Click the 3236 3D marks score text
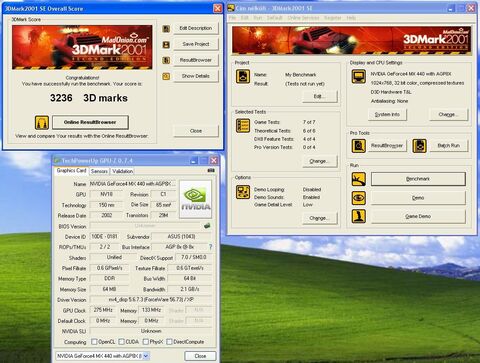The height and width of the screenshot is (363, 480). pos(89,98)
